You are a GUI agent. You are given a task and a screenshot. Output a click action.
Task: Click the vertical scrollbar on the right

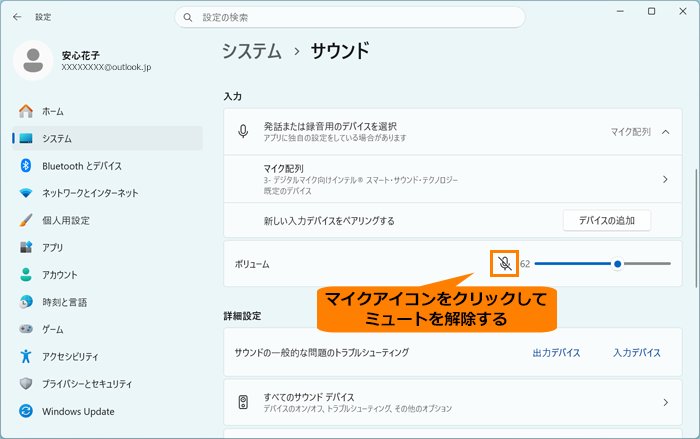pyautogui.click(x=696, y=228)
